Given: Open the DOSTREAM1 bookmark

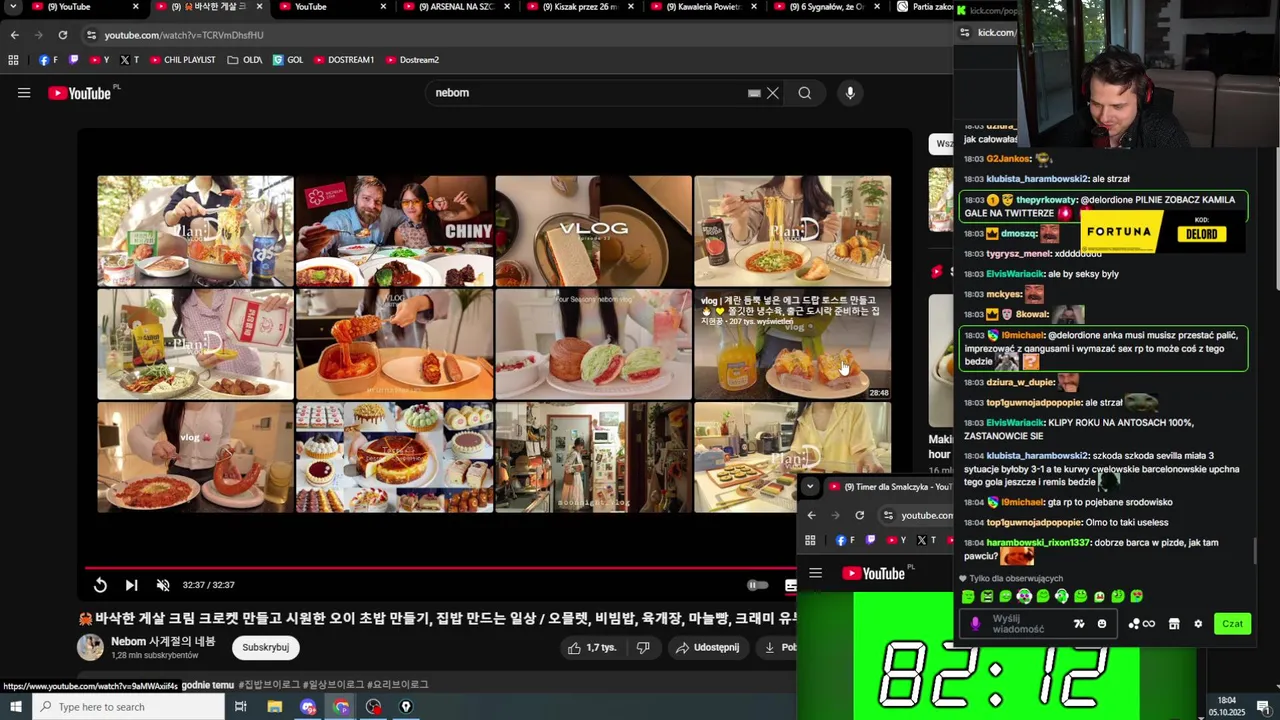Looking at the screenshot, I should click(x=344, y=60).
